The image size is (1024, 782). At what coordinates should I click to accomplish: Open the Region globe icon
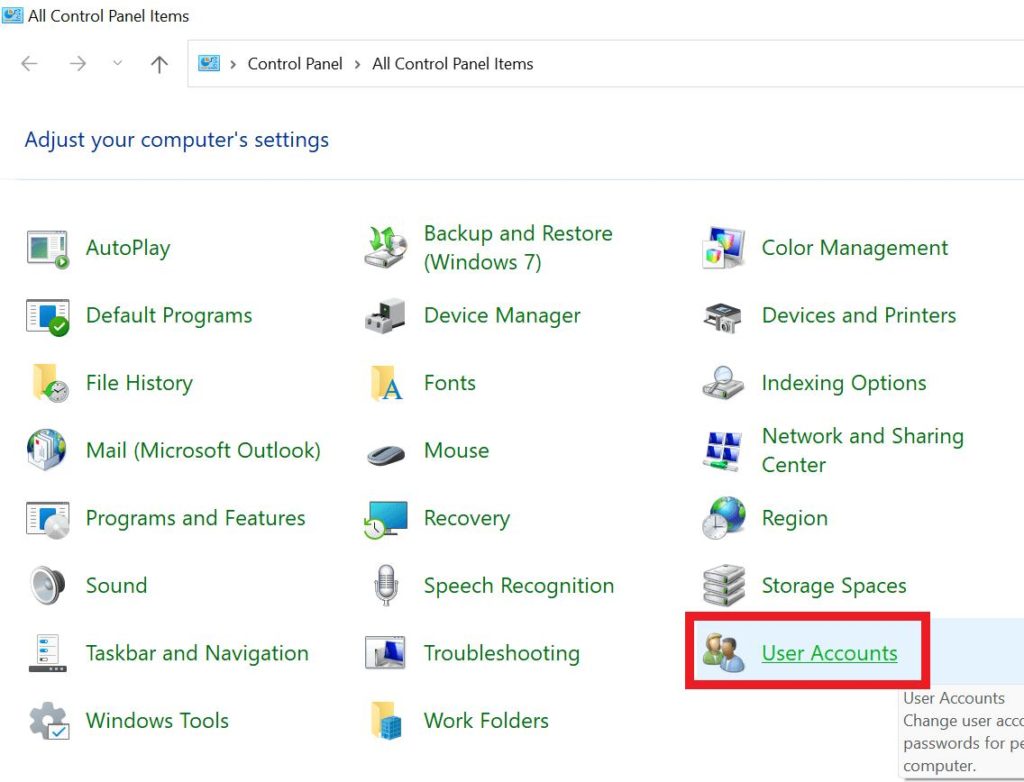point(723,518)
